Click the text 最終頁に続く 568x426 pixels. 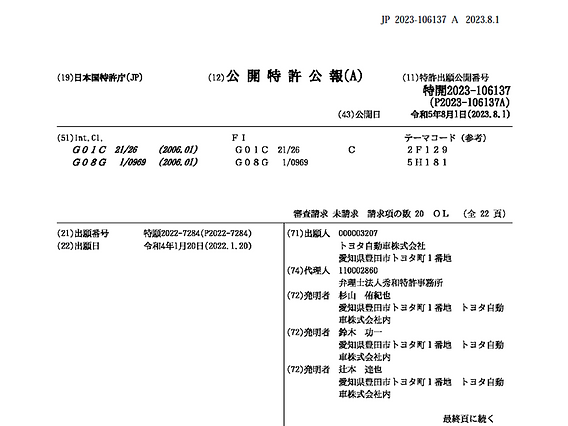point(468,419)
